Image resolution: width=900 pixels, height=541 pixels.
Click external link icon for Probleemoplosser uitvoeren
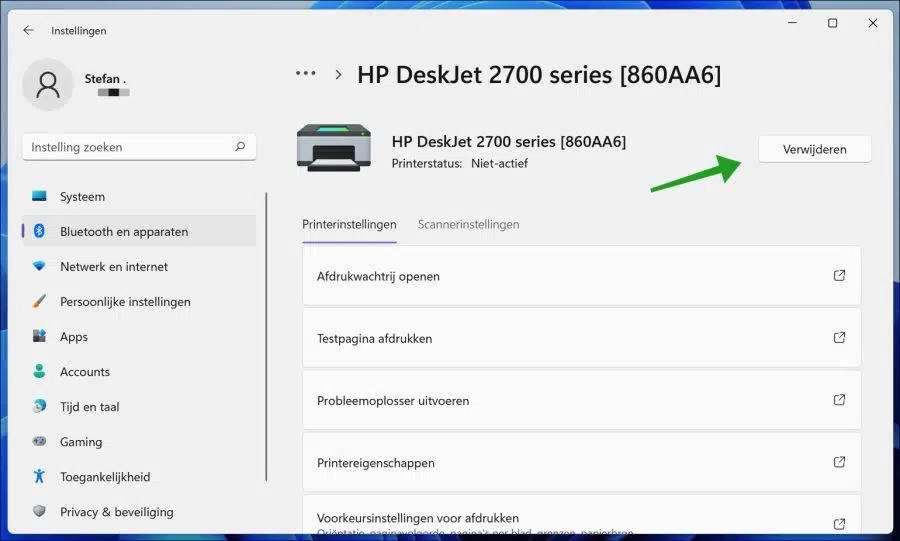click(x=839, y=399)
